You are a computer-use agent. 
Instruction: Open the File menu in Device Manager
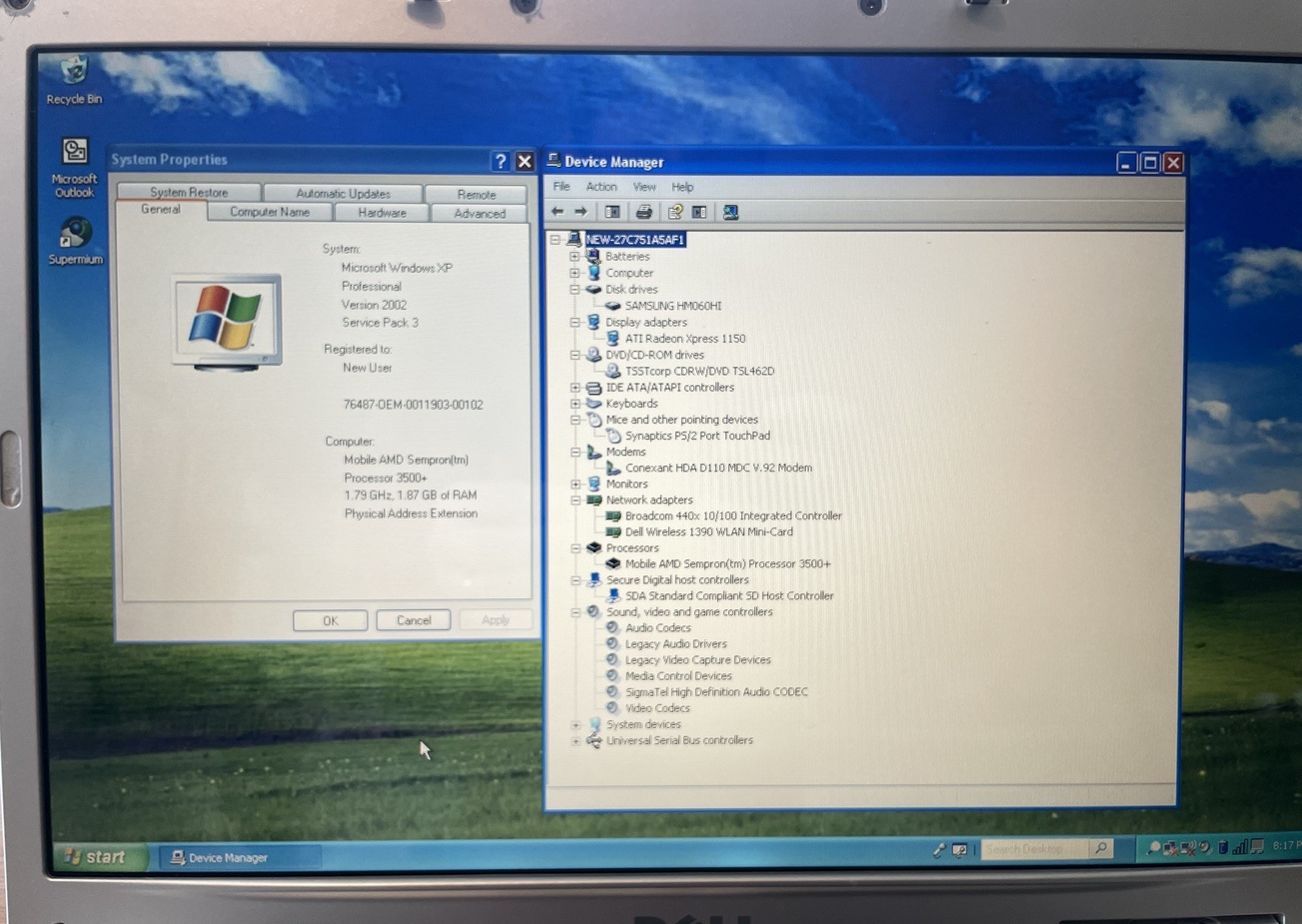tap(561, 186)
